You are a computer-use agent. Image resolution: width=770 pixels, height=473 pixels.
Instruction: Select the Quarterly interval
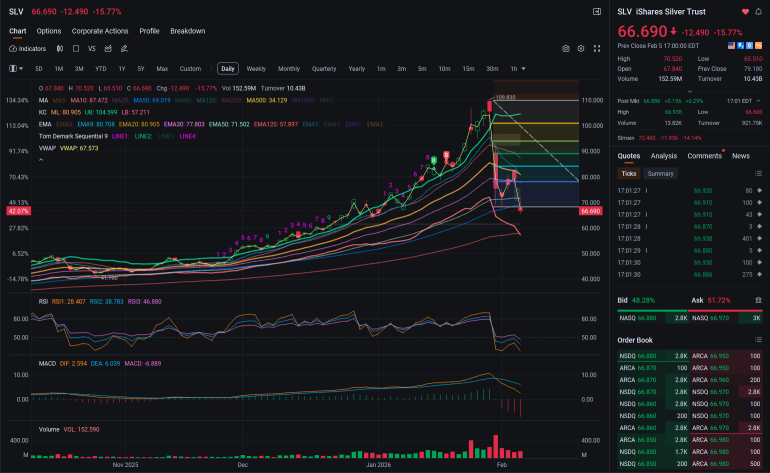point(324,69)
